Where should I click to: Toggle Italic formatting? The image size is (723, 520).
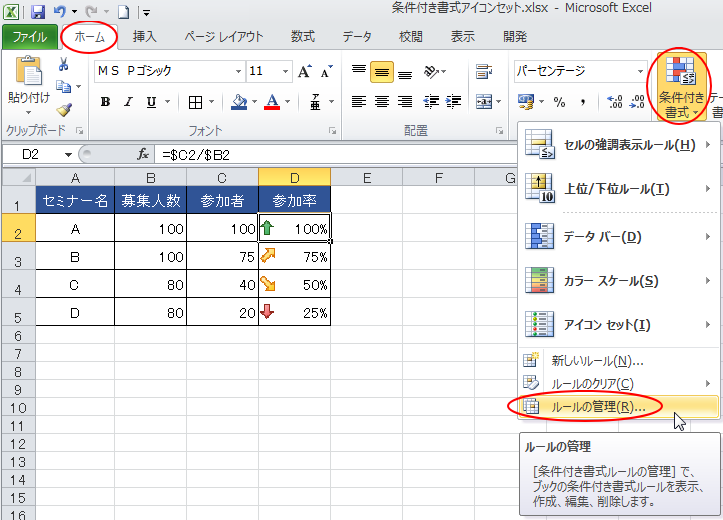click(x=128, y=102)
